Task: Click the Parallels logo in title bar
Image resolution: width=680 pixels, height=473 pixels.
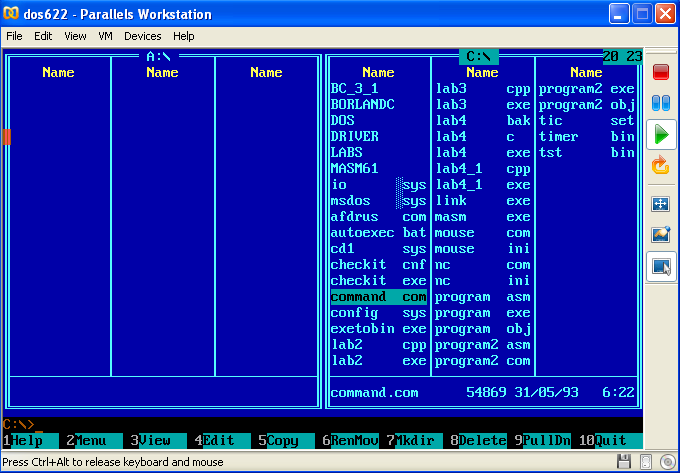Action: click(10, 14)
